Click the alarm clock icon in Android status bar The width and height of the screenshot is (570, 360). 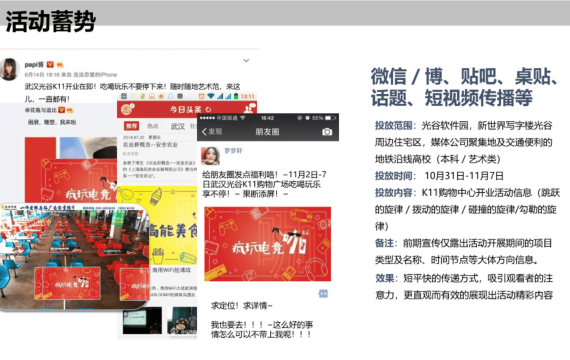point(201,96)
